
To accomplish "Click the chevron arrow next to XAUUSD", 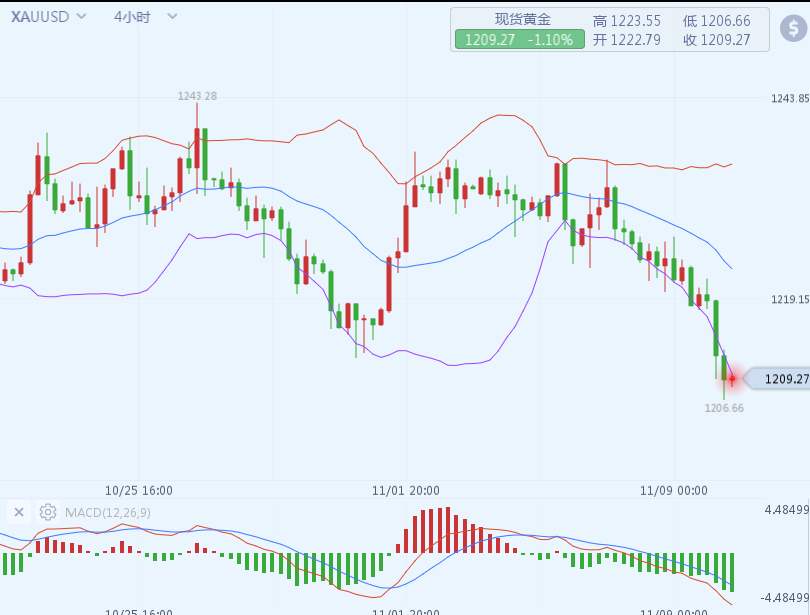I will [81, 17].
